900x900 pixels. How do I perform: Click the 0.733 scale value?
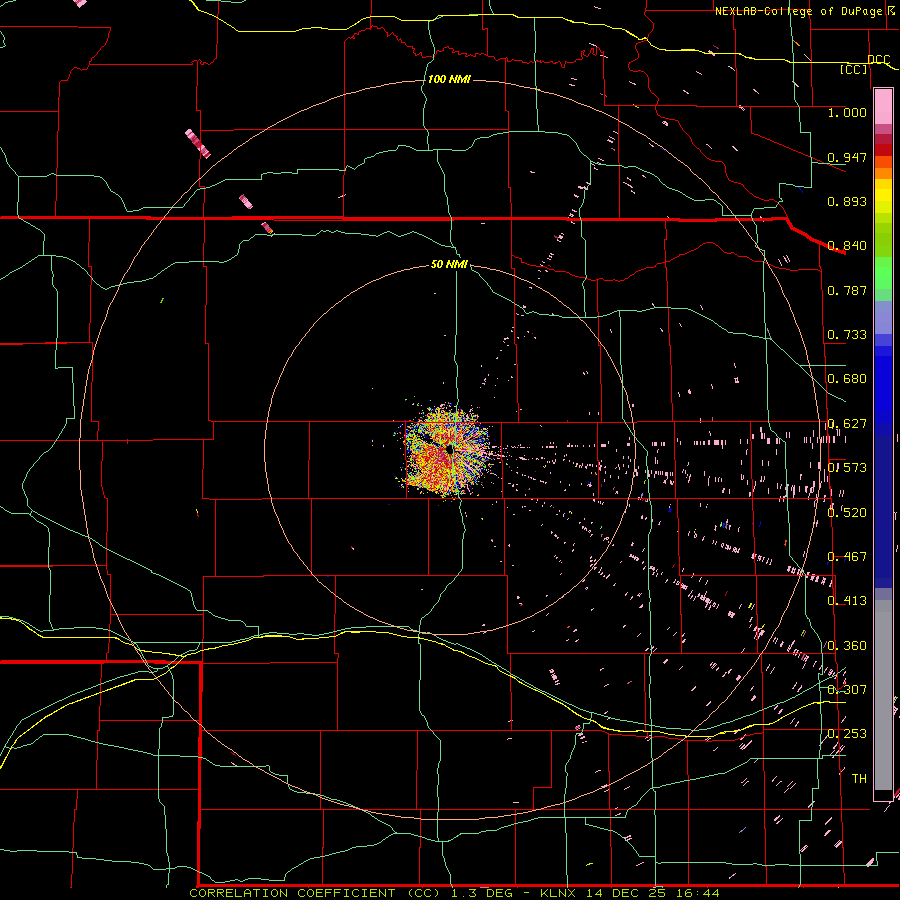(847, 335)
